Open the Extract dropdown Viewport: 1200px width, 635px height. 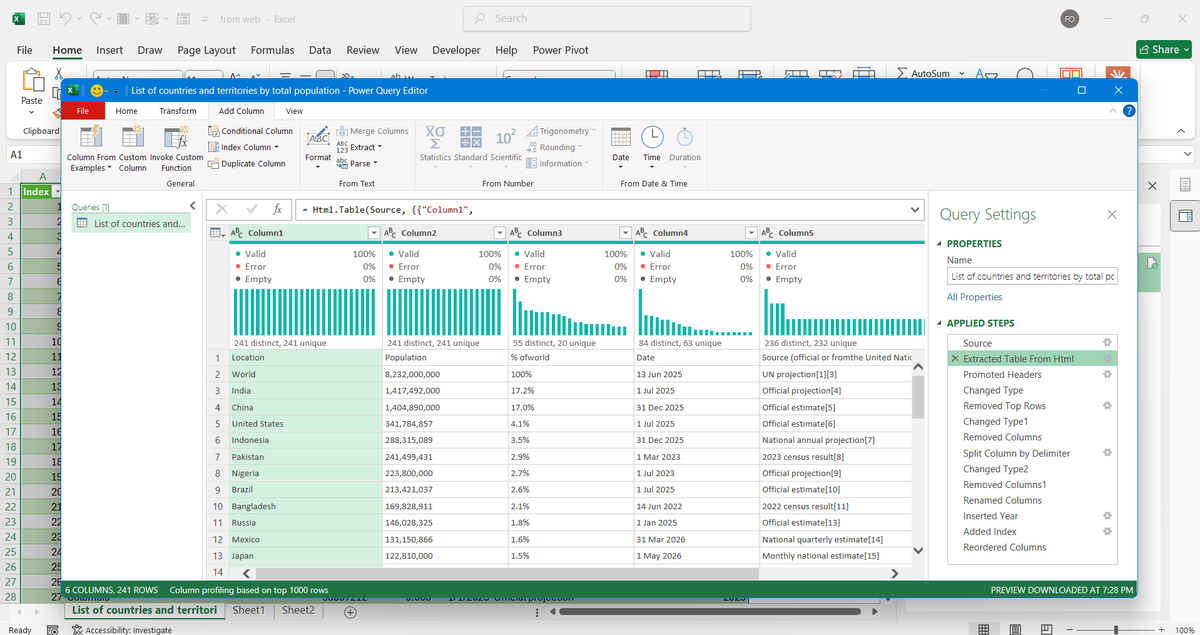tap(380, 147)
